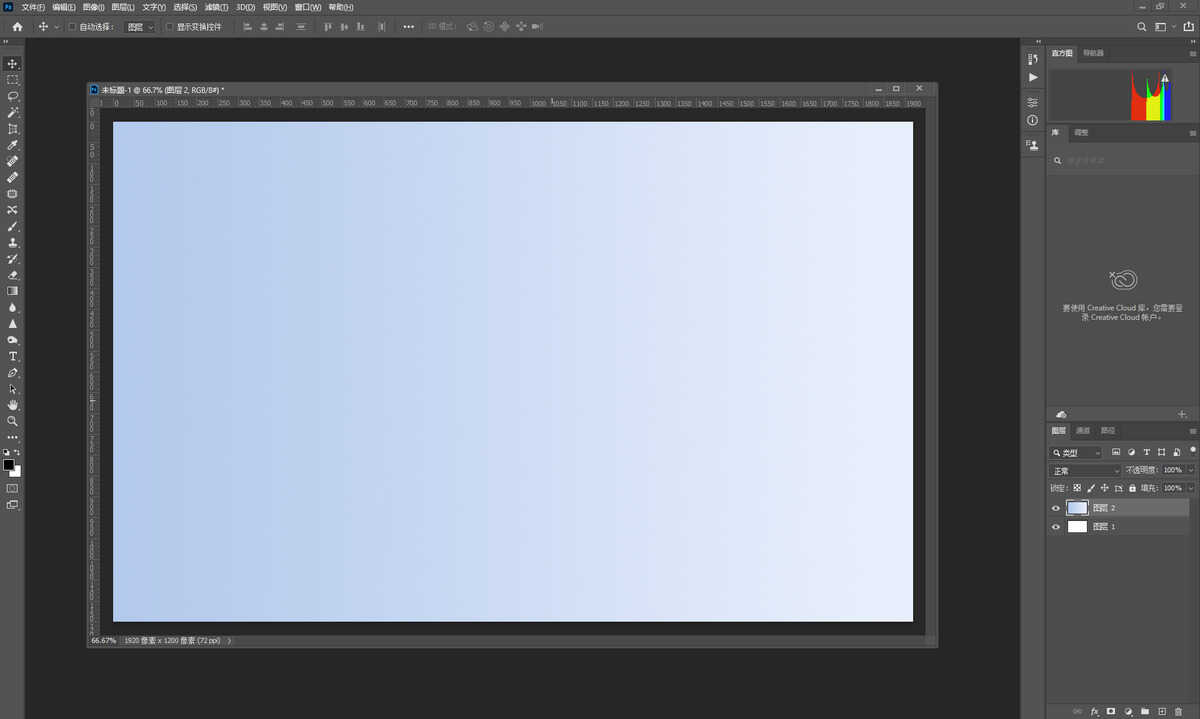Select the 图层 1 white thumbnail
Screen dimensions: 1200x719
click(1077, 527)
